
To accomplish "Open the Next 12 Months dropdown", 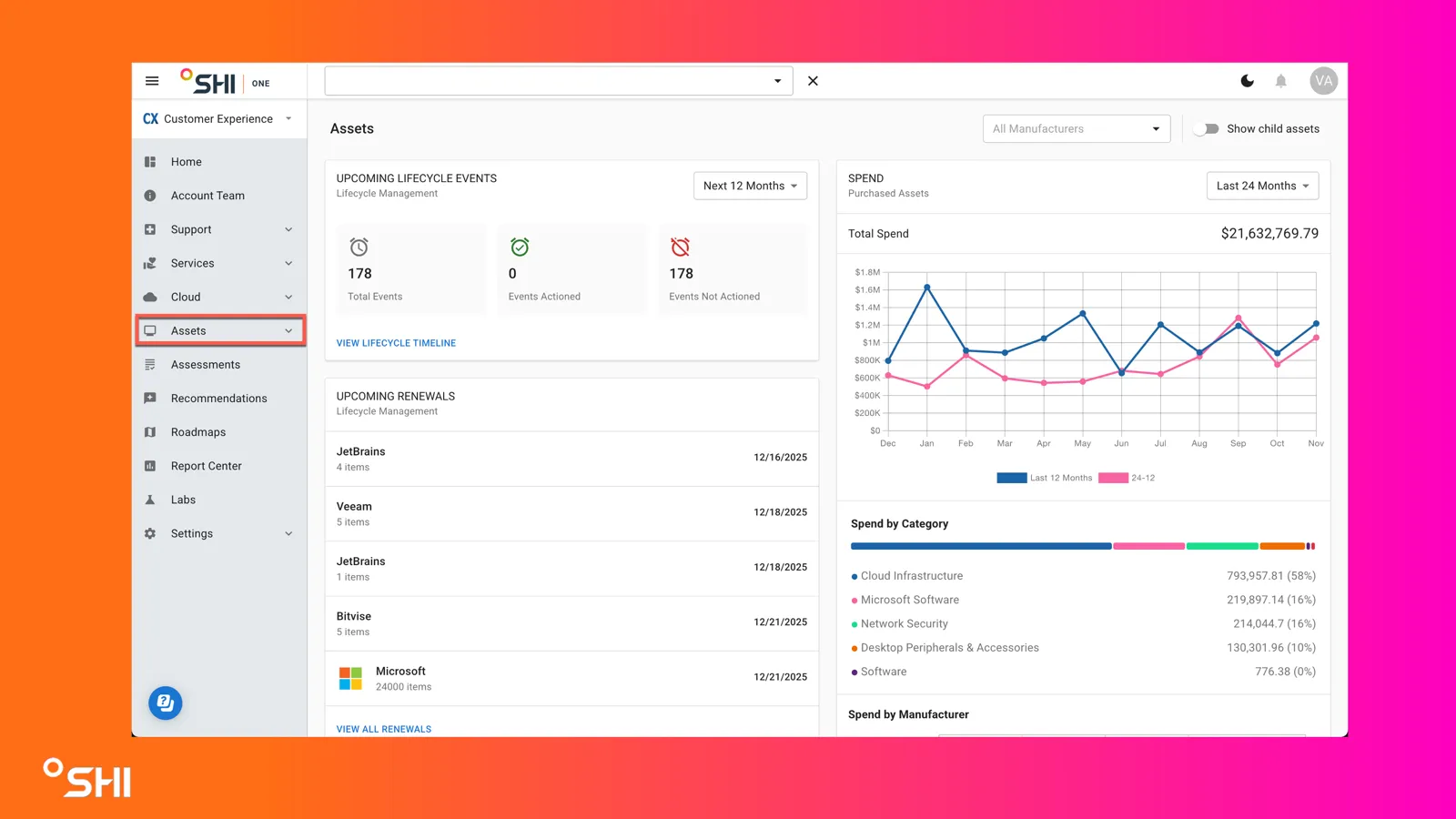I will click(750, 186).
